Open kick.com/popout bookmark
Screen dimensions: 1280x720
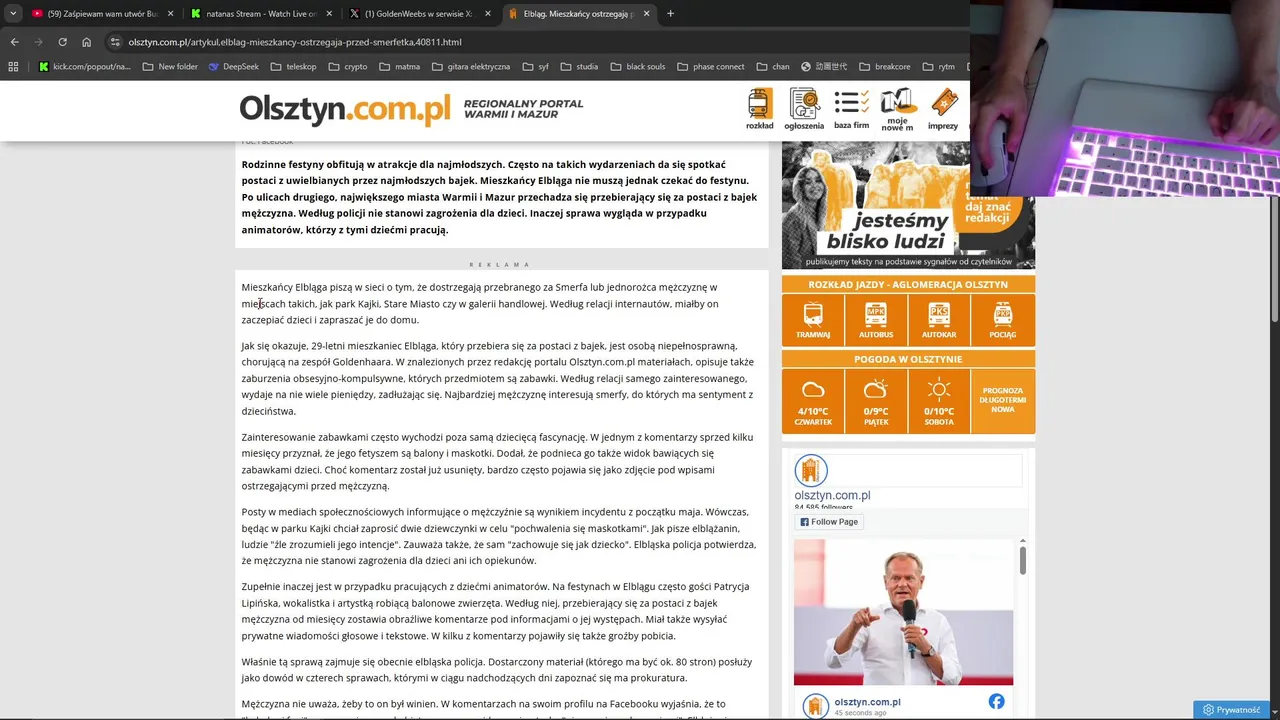click(85, 67)
